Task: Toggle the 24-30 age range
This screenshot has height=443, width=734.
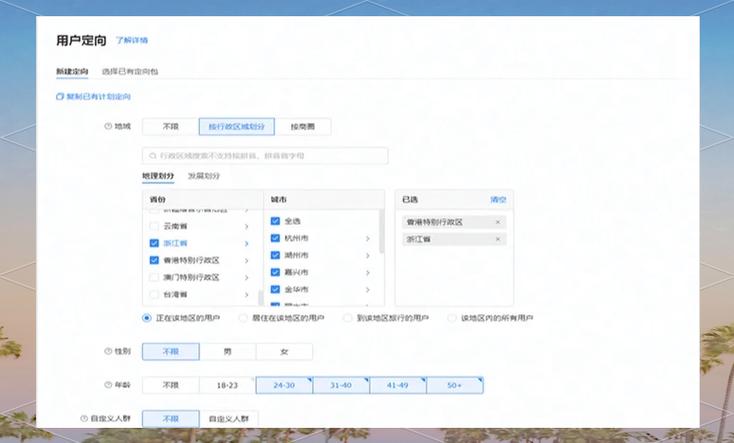Action: coord(284,385)
